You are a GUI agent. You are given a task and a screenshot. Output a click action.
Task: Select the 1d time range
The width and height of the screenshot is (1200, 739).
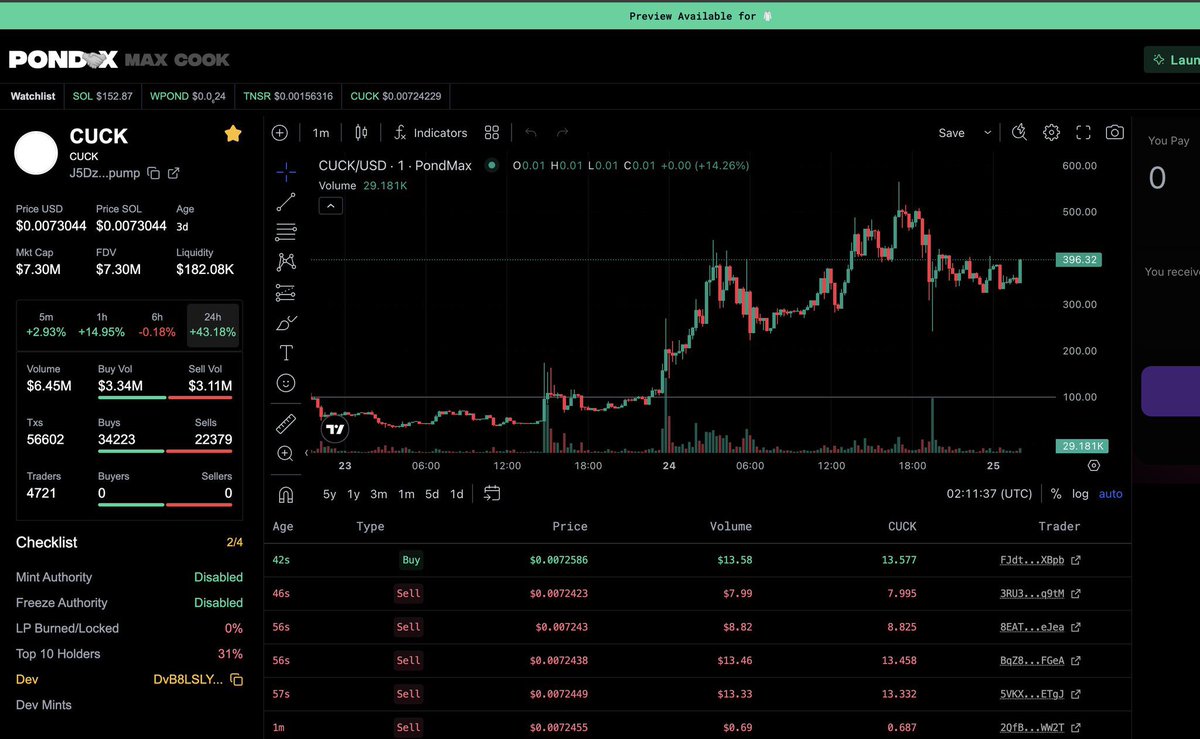[x=457, y=494]
